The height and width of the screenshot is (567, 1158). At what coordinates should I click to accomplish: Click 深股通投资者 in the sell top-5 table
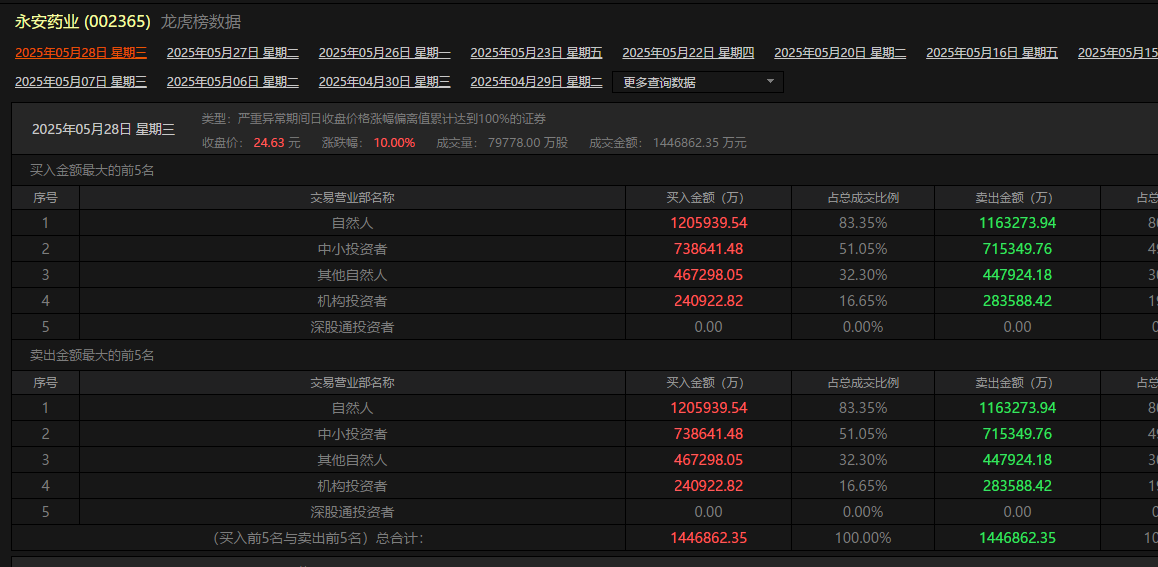[x=352, y=512]
